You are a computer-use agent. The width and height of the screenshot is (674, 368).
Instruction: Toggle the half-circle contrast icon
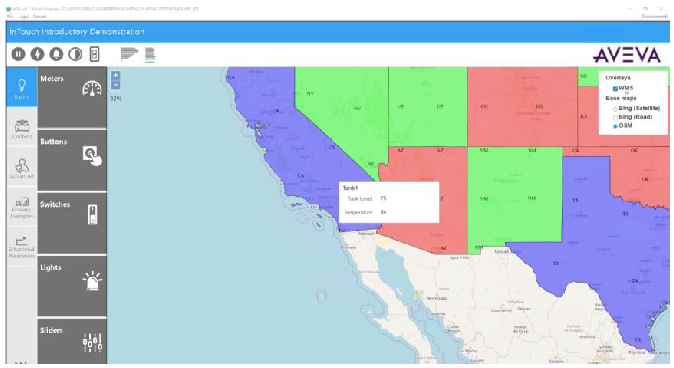tap(75, 54)
